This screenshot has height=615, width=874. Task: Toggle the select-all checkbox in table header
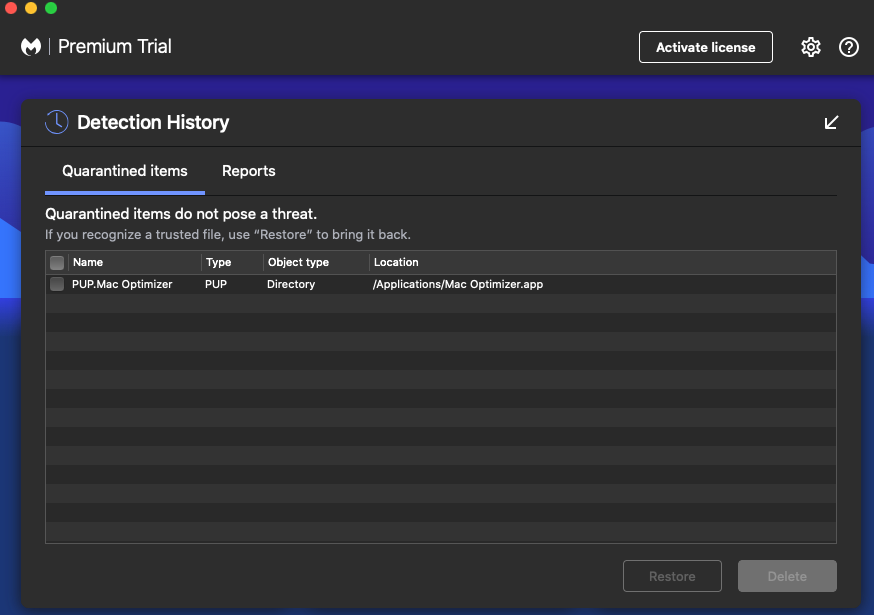pyautogui.click(x=57, y=263)
